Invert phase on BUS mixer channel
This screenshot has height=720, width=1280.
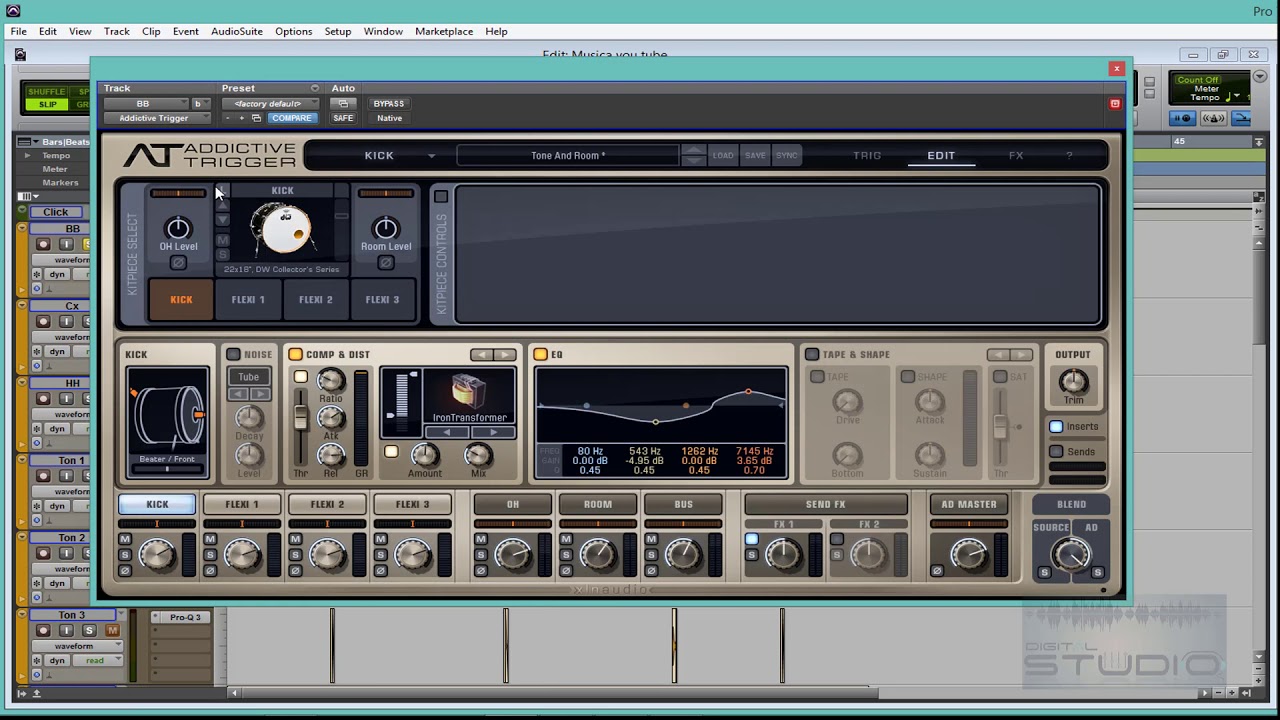coord(651,571)
